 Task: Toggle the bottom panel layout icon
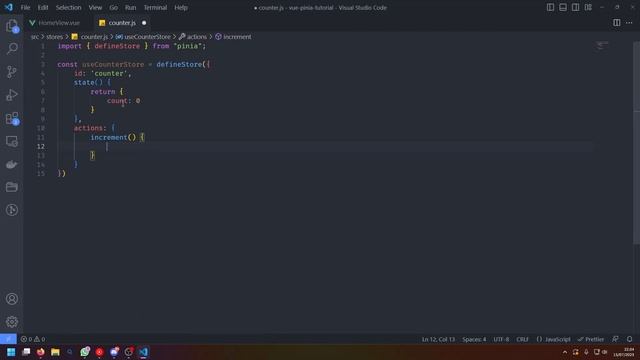tap(563, 7)
